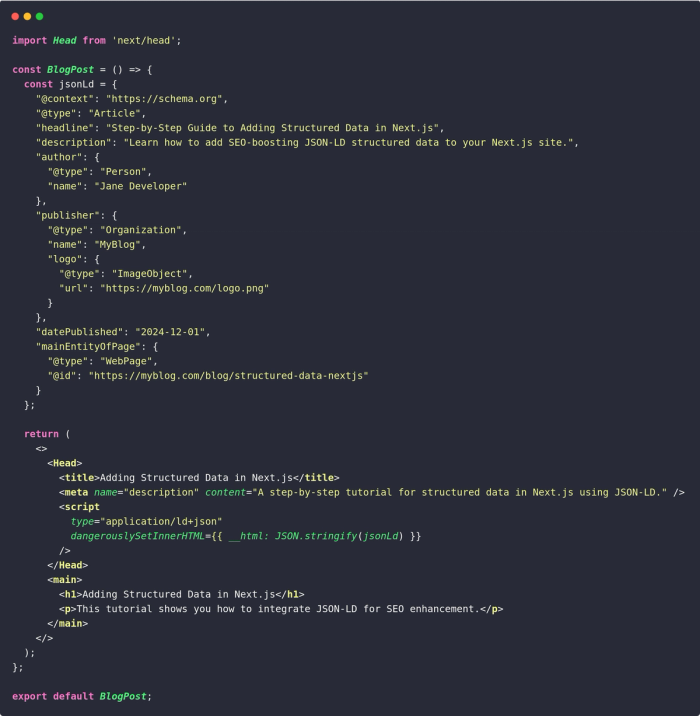Click the "Jane Developer" author name string
The image size is (700, 716).
(141, 186)
